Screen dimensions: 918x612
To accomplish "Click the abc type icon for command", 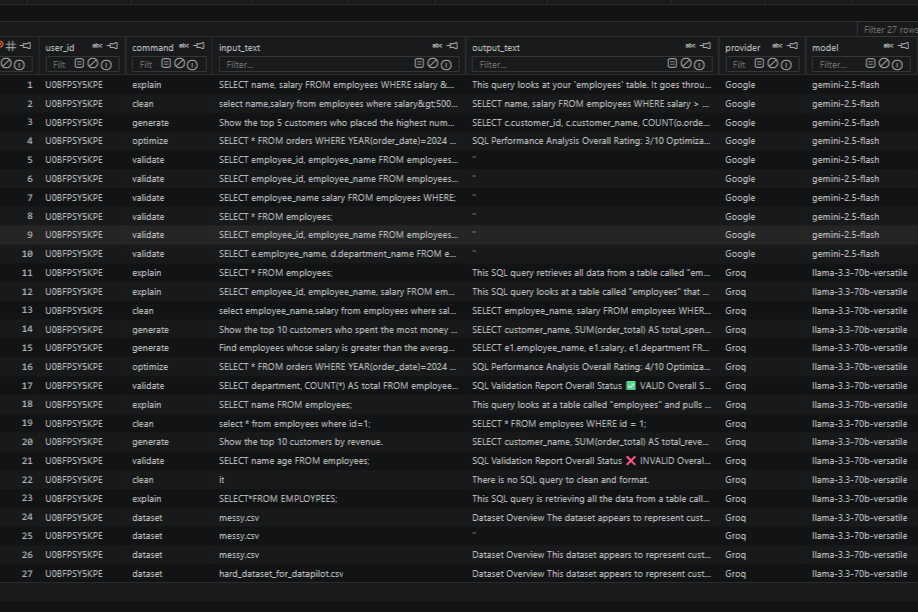I will pyautogui.click(x=184, y=46).
